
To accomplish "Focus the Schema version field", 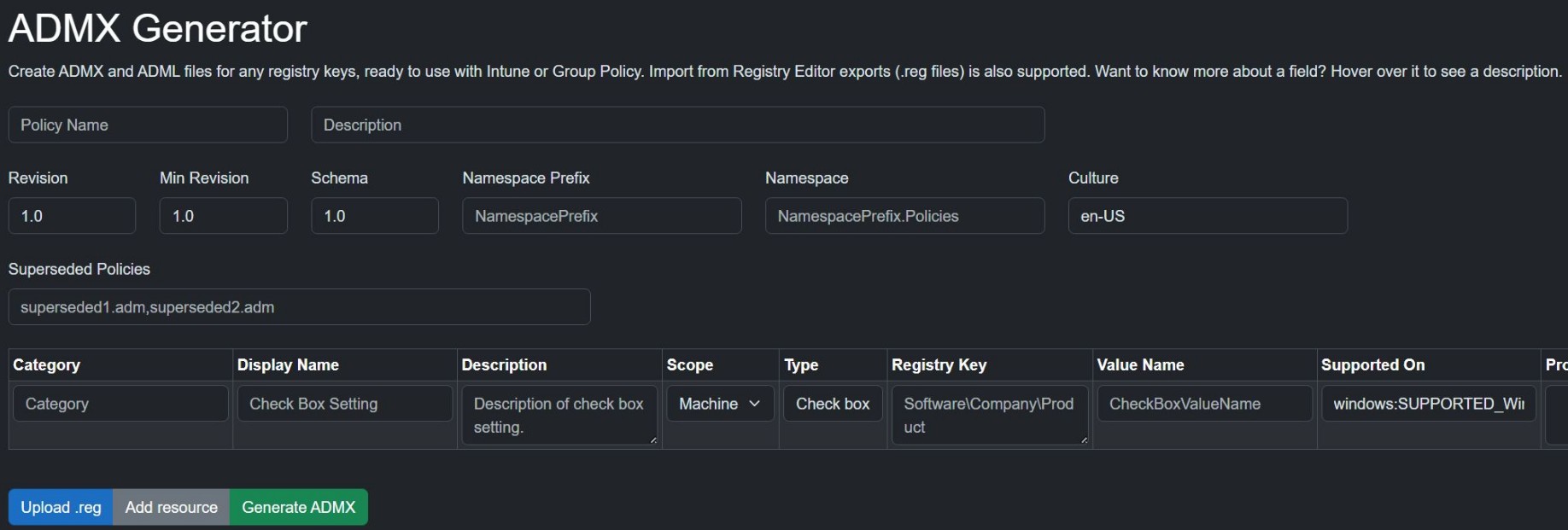I will (374, 216).
